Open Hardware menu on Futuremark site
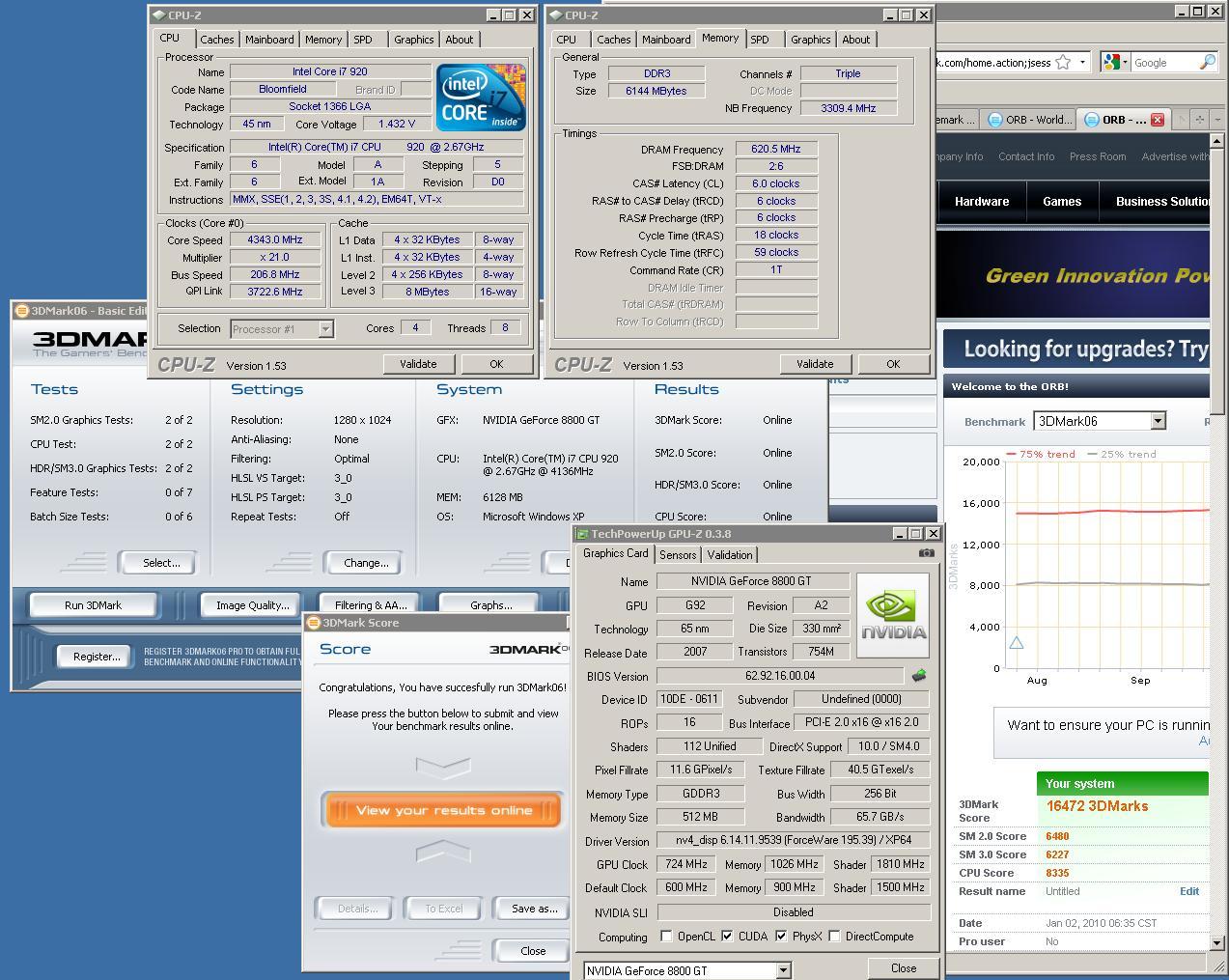The image size is (1229, 980). 982,202
